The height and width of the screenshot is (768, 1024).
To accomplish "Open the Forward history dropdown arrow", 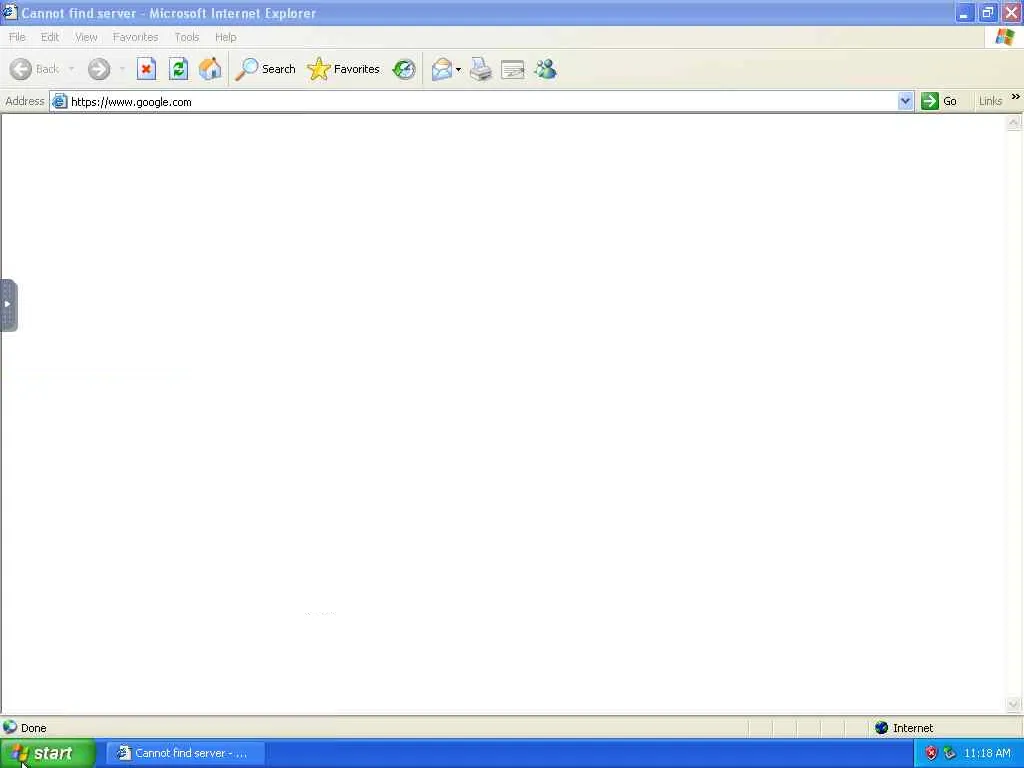I will (x=122, y=69).
